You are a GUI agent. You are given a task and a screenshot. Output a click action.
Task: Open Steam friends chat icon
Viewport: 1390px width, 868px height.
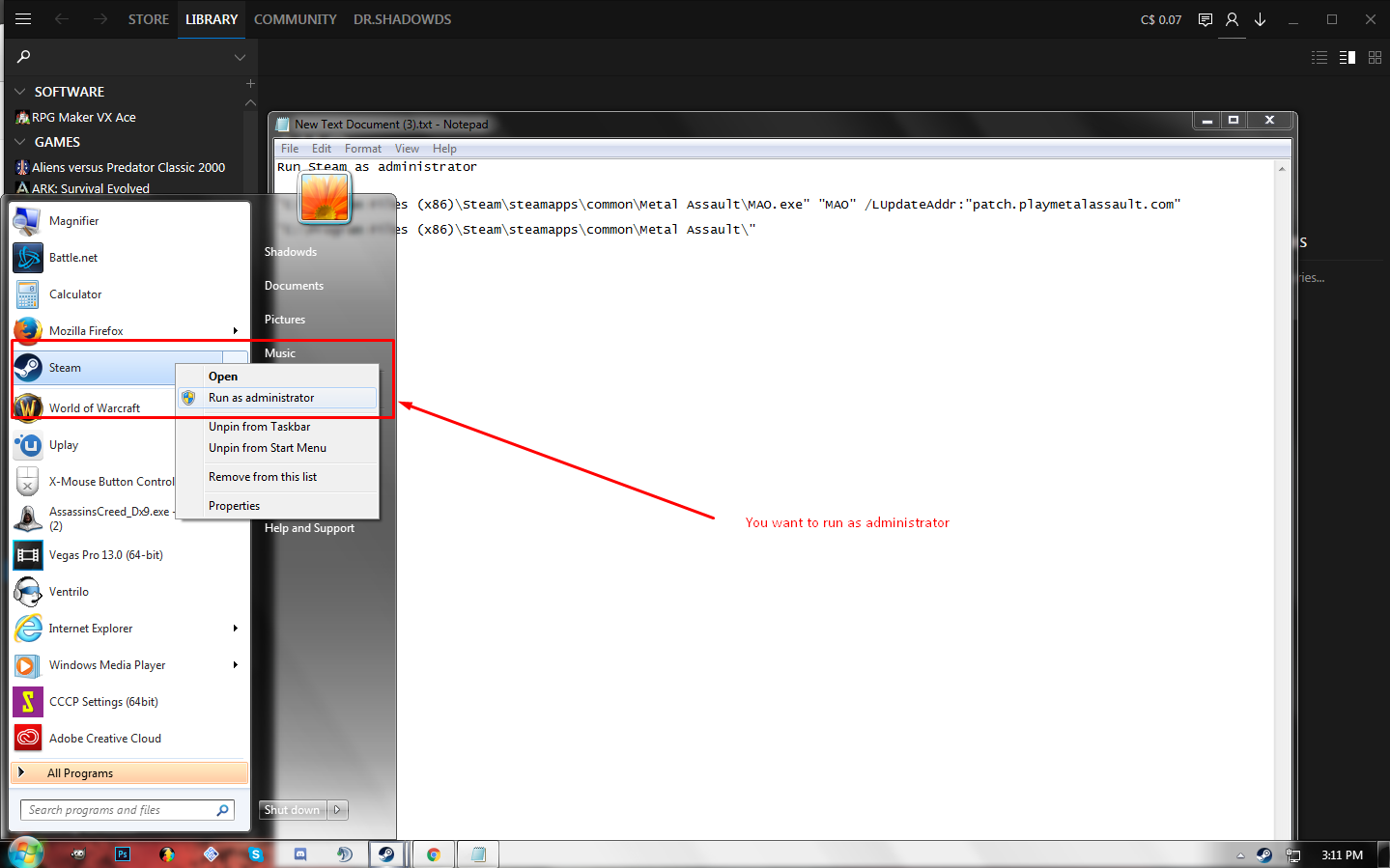coord(1205,19)
